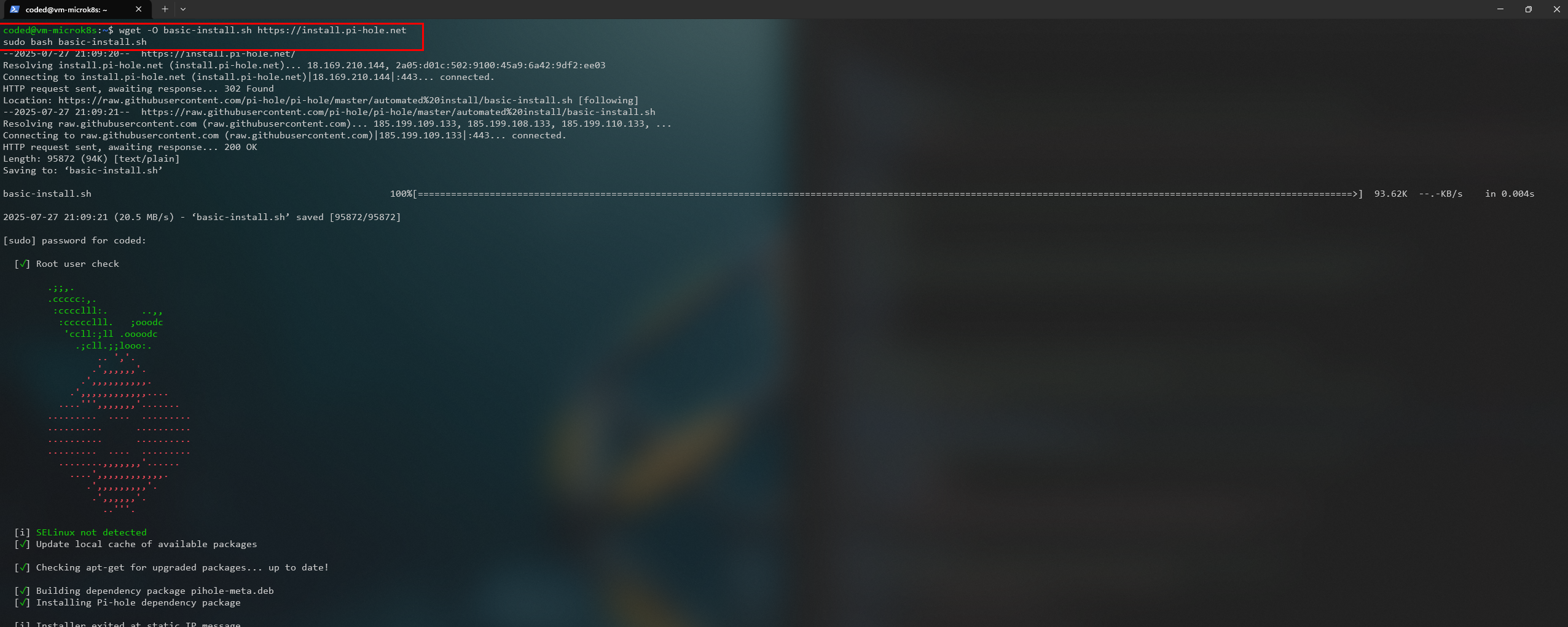The height and width of the screenshot is (627, 1568).
Task: Click the '200 OK' response line
Action: 130,147
